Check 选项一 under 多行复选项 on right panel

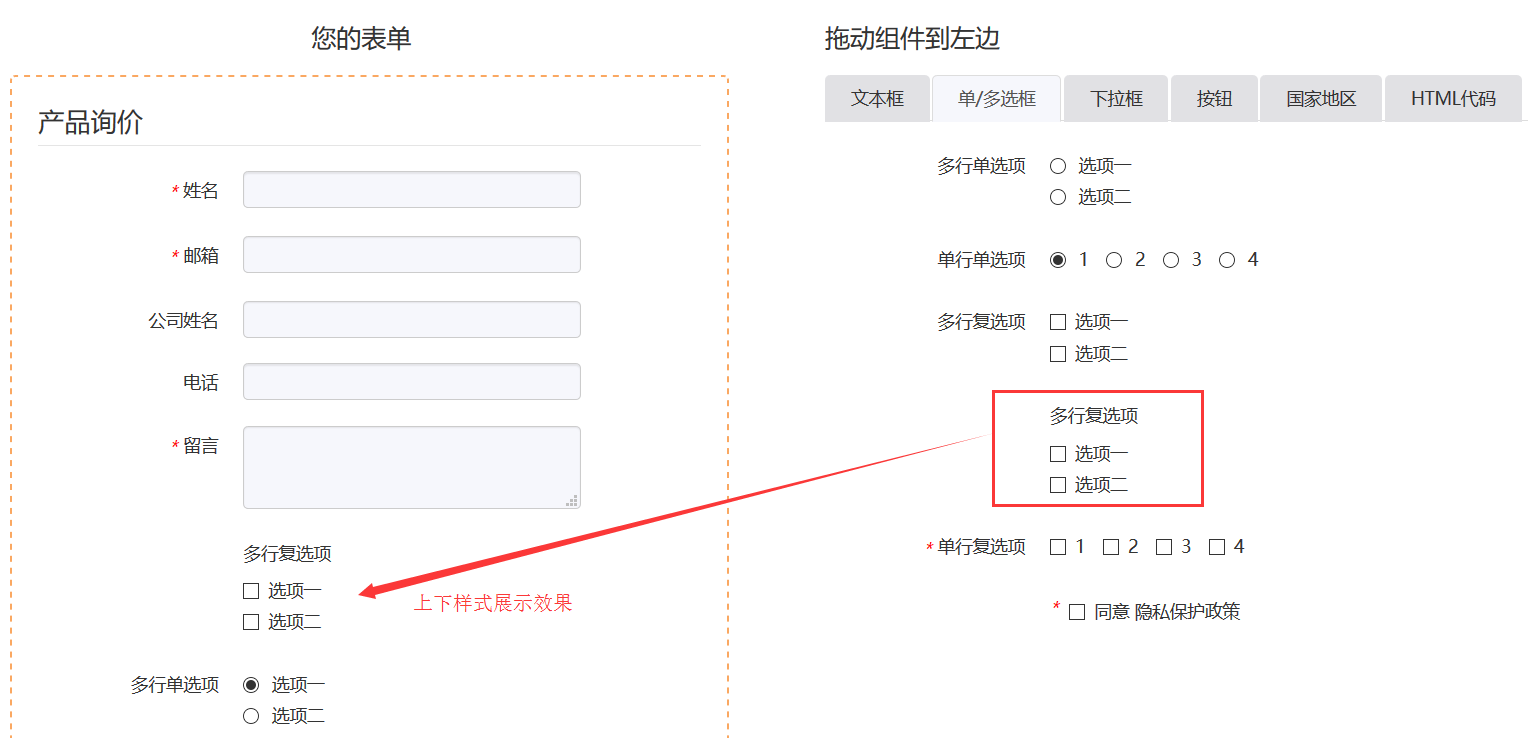(x=1057, y=321)
